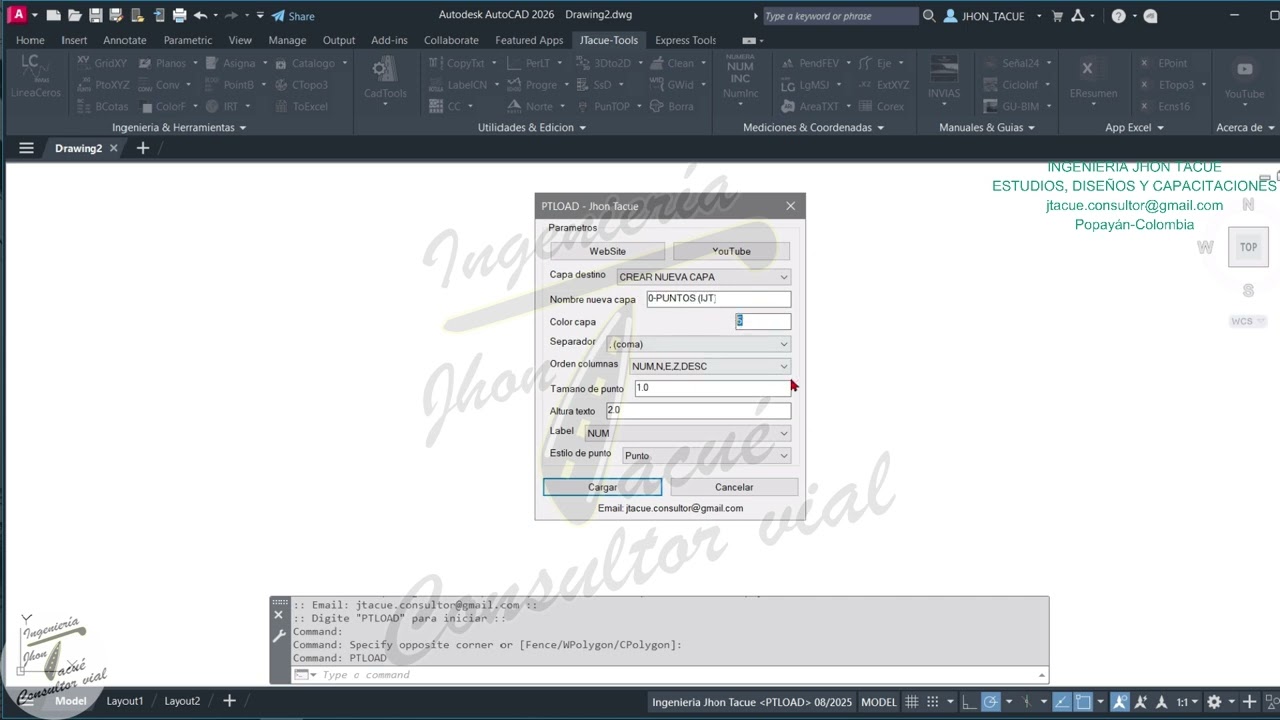Screen dimensions: 1280x720
Task: Open the JHON_TACUE account dropdown
Action: (x=993, y=16)
